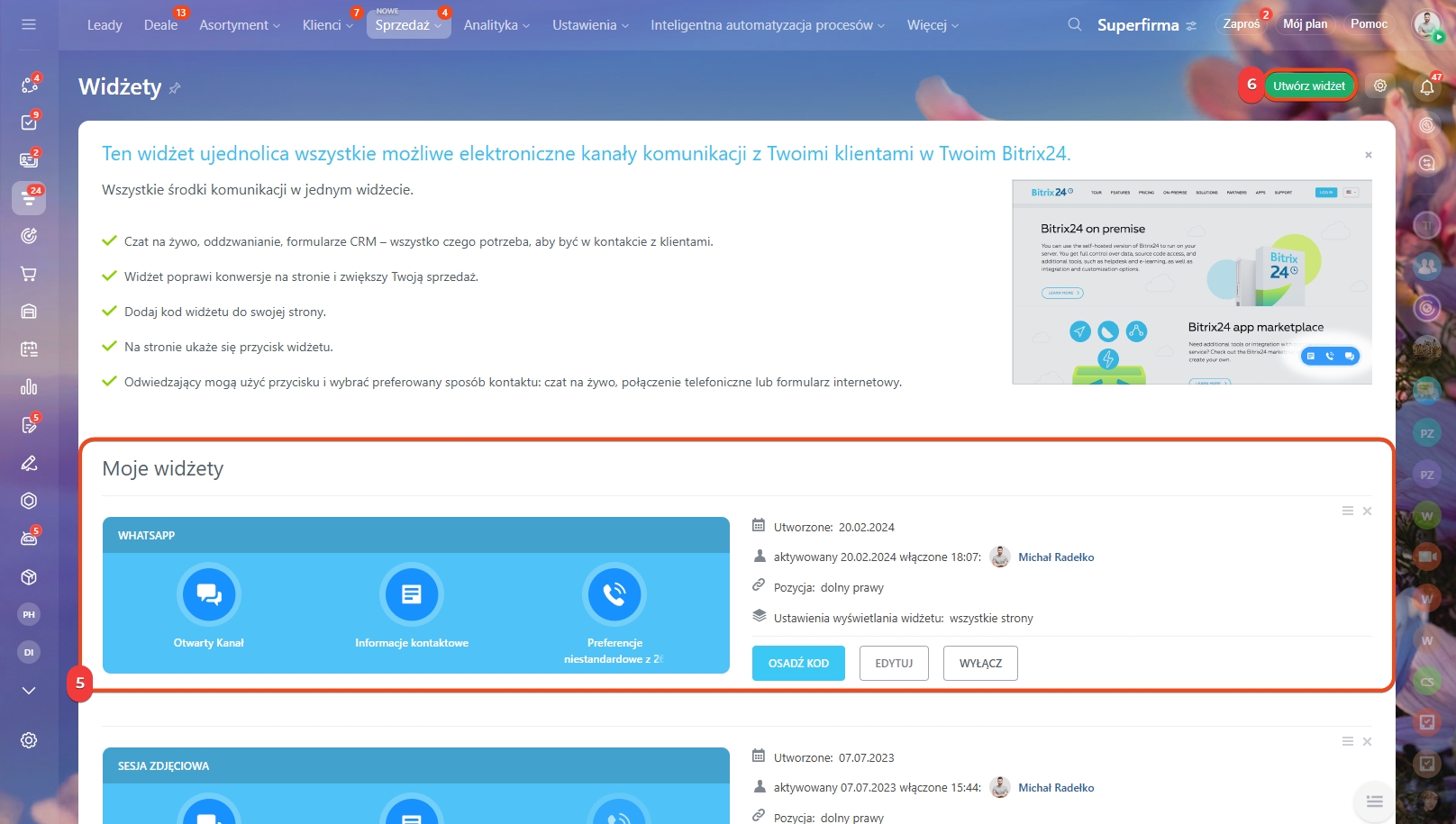This screenshot has width=1456, height=824.
Task: Expand the Asortyment dropdown menu
Action: tap(240, 24)
